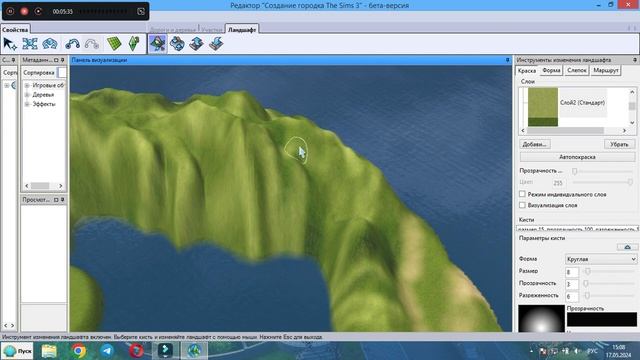The width and height of the screenshot is (640, 360).
Task: Stop the screen recording with red button
Action: pyautogui.click(x=24, y=11)
